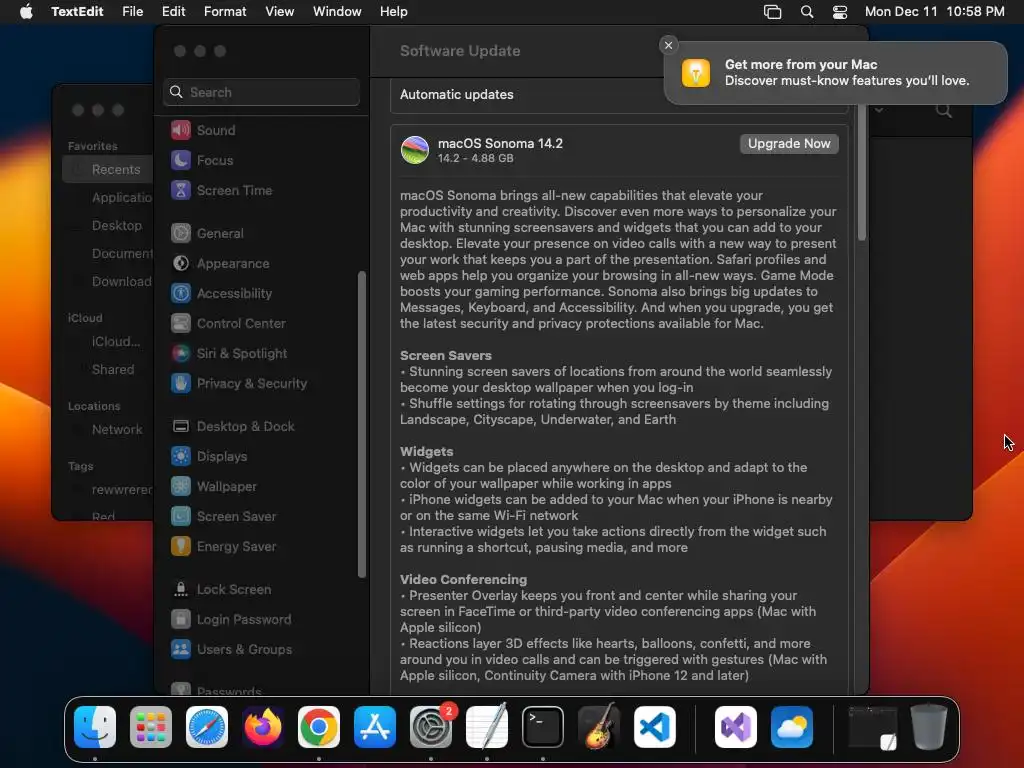
Task: Open Weather app from the Dock
Action: 792,727
